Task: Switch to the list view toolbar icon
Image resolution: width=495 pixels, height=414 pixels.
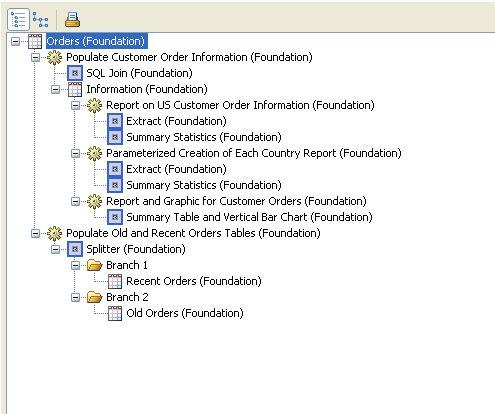Action: (18, 20)
